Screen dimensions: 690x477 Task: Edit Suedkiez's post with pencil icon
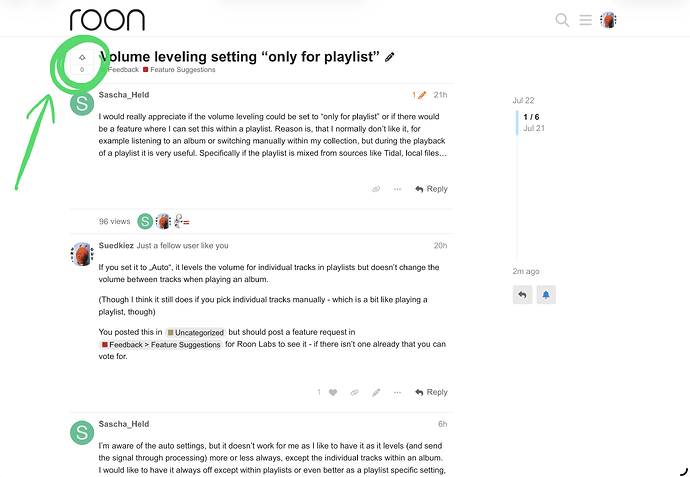point(376,393)
